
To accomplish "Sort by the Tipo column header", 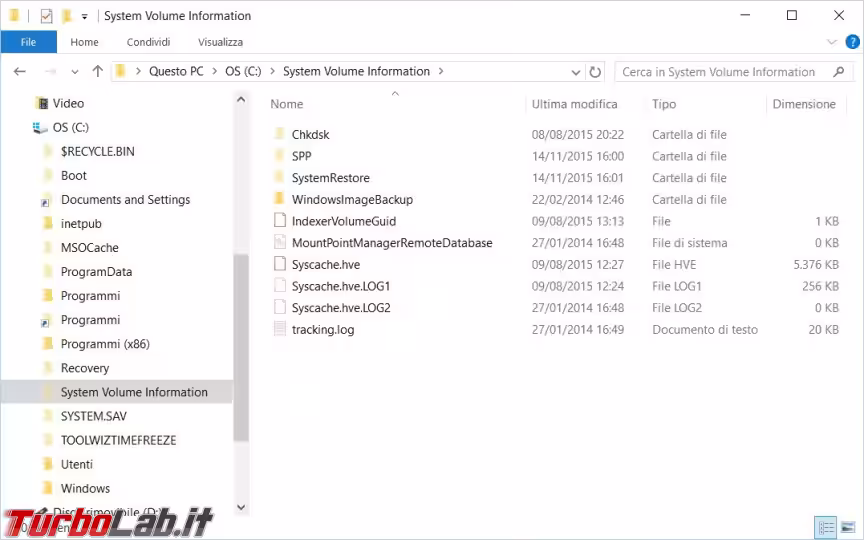I will [664, 104].
